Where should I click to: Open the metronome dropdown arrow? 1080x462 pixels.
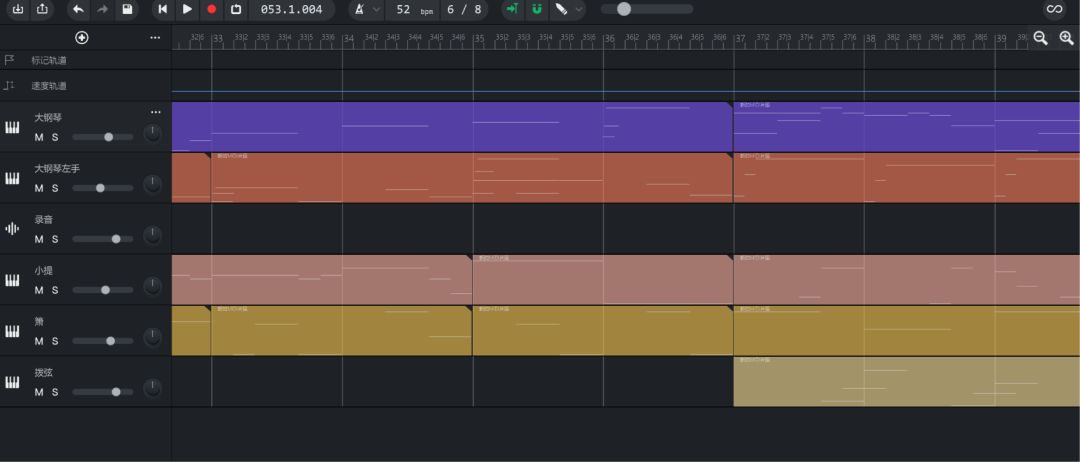(376, 10)
